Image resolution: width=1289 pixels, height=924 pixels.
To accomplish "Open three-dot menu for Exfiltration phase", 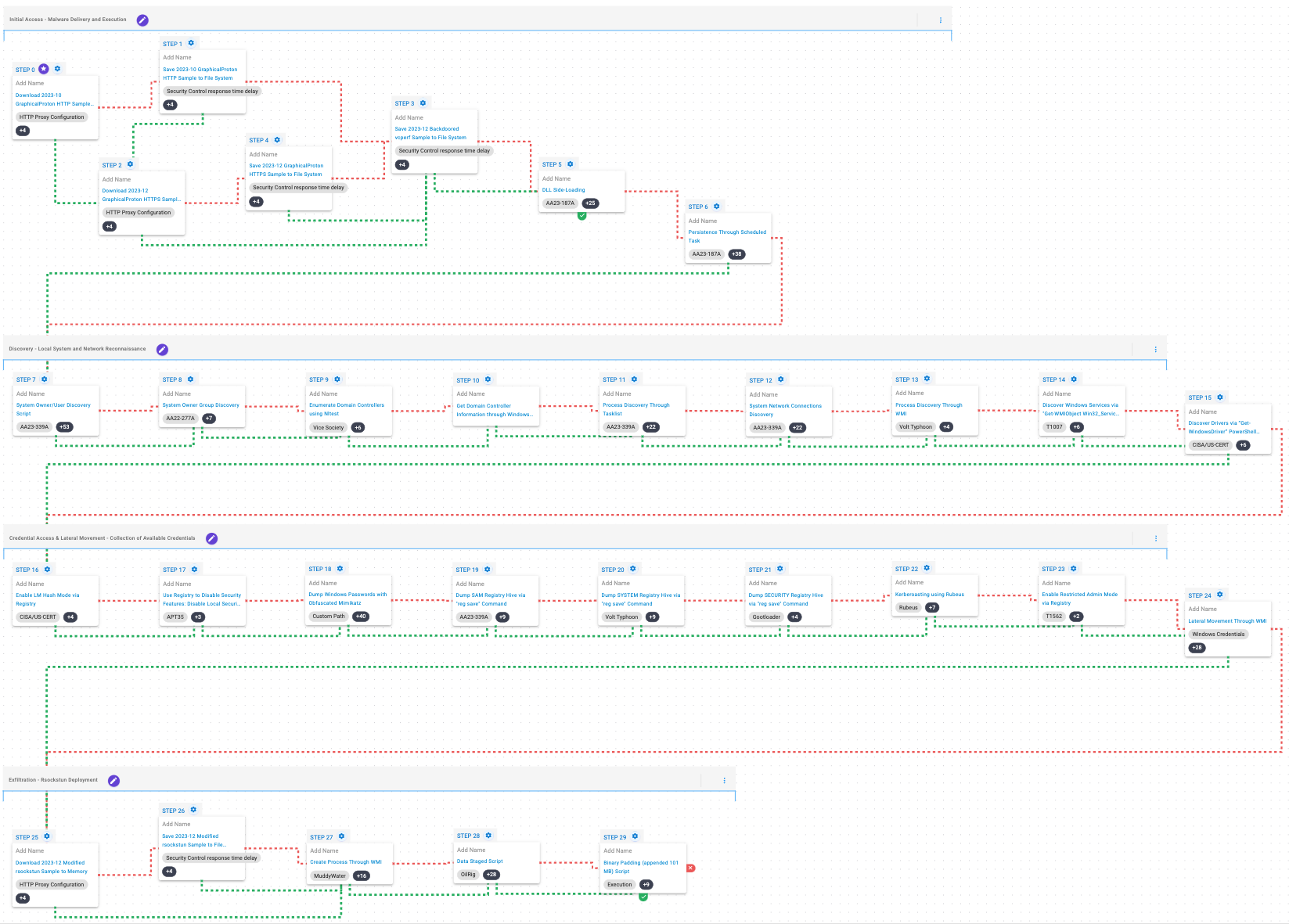I will [724, 781].
